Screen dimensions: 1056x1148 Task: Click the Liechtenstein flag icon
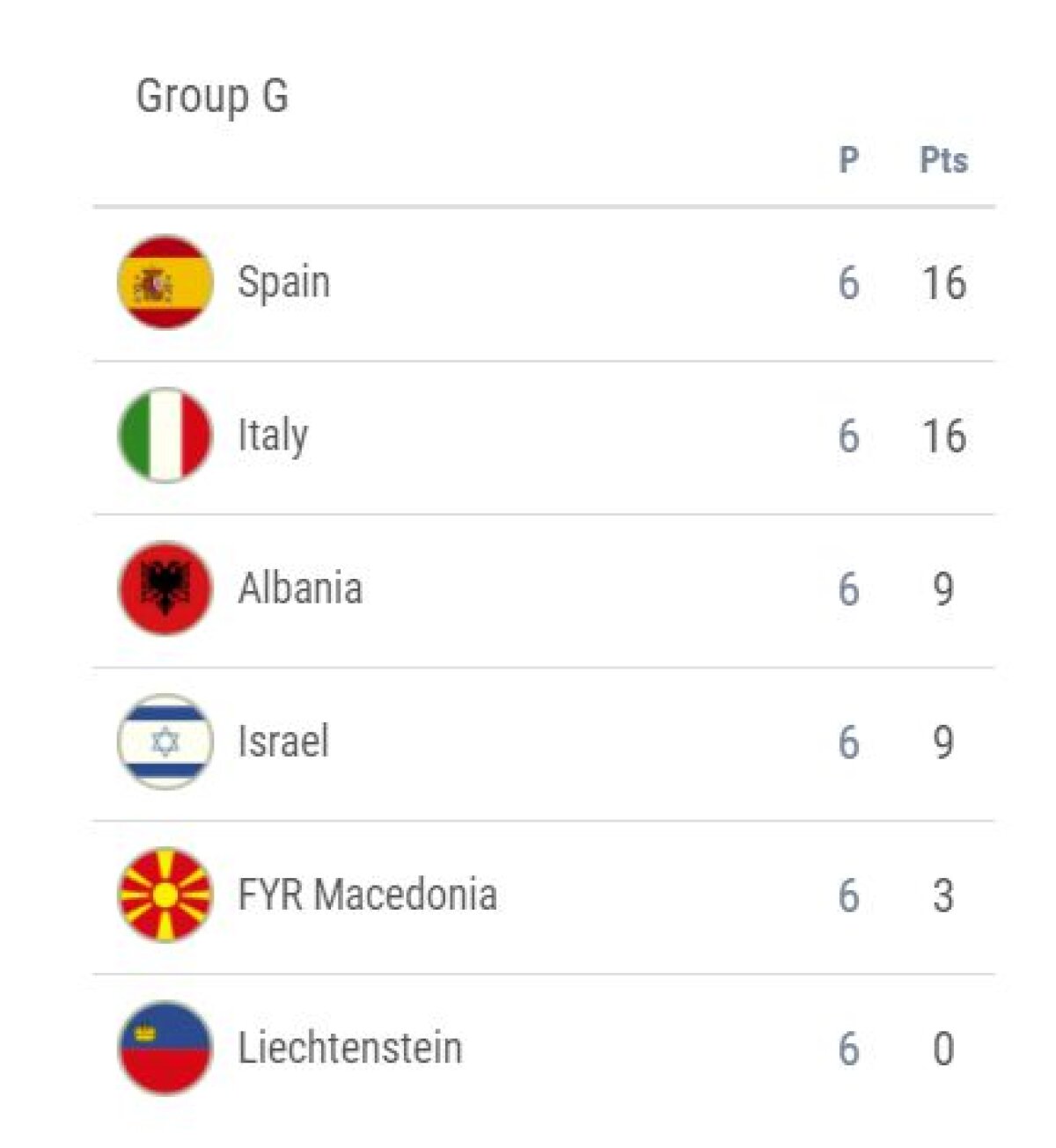tap(165, 1048)
